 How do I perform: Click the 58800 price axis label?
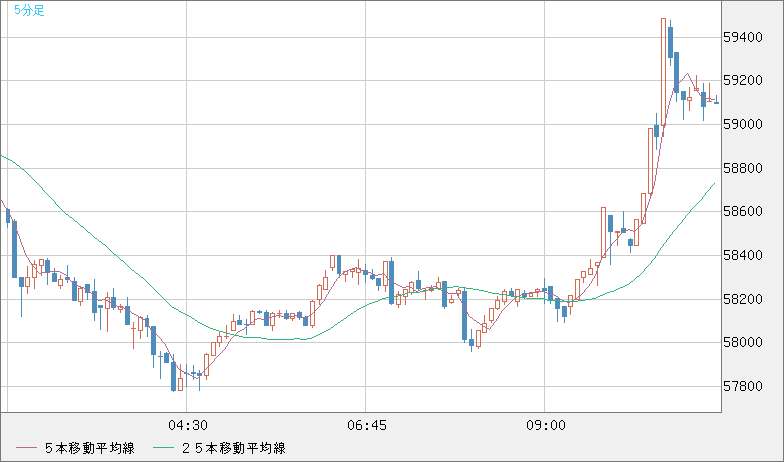tap(742, 168)
